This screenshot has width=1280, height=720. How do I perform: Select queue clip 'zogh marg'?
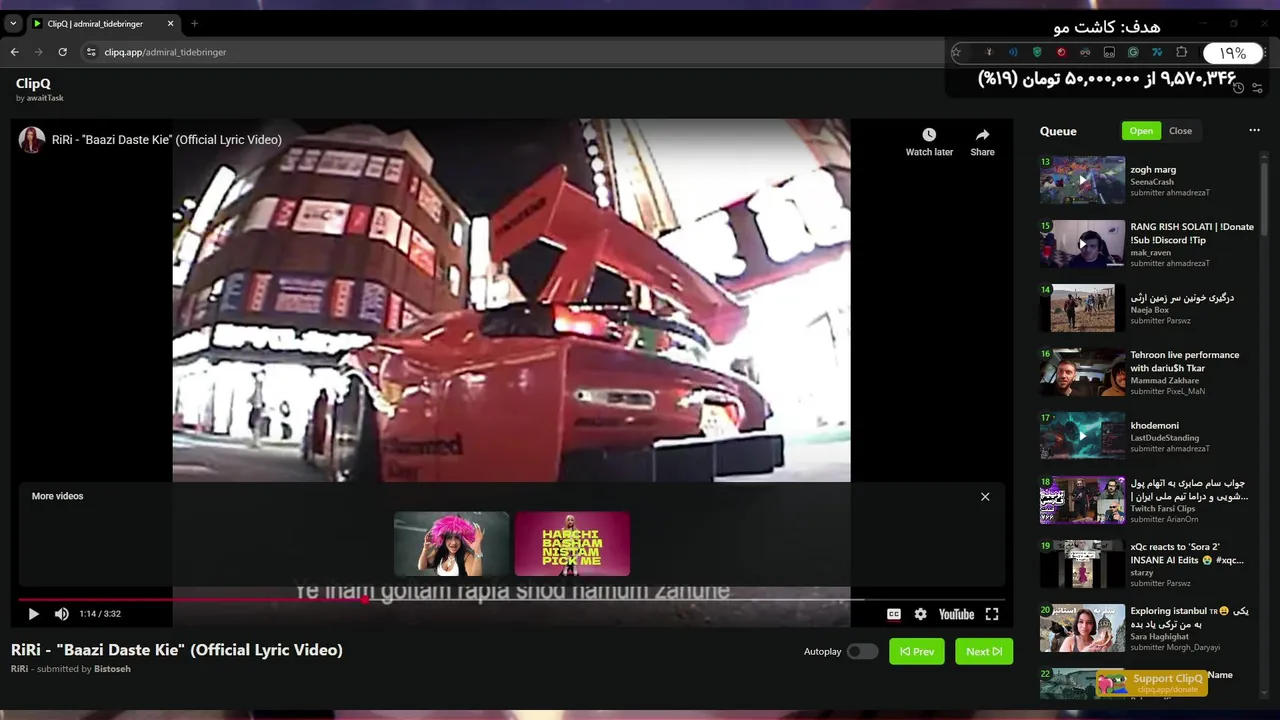pyautogui.click(x=1148, y=180)
